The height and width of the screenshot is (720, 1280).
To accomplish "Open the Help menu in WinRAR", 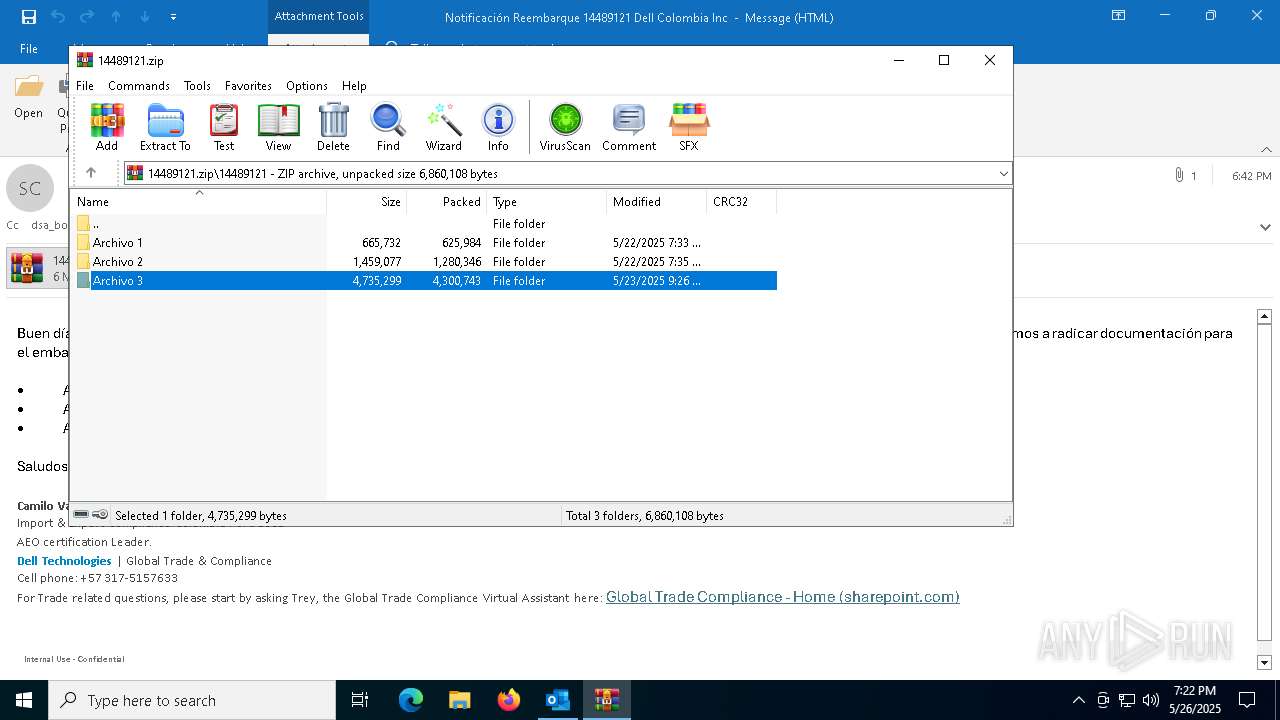I will 354,86.
